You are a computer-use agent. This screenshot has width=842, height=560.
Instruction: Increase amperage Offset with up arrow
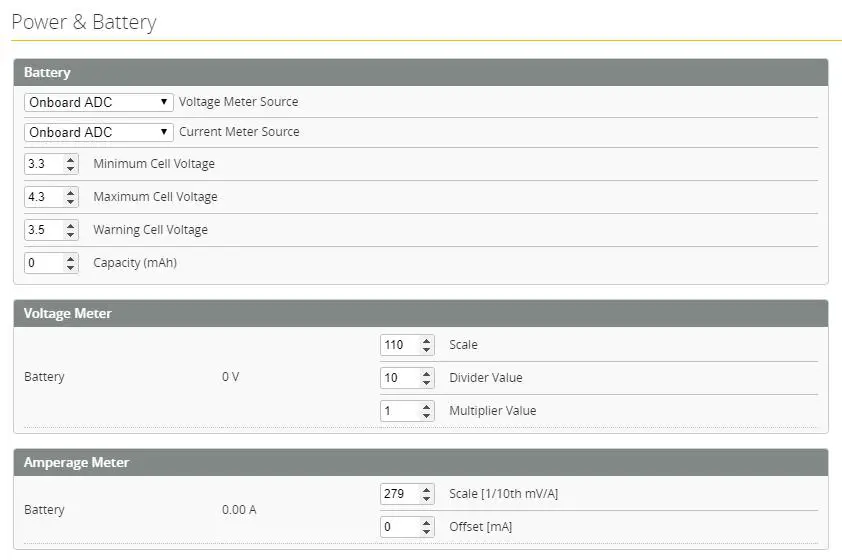[427, 523]
